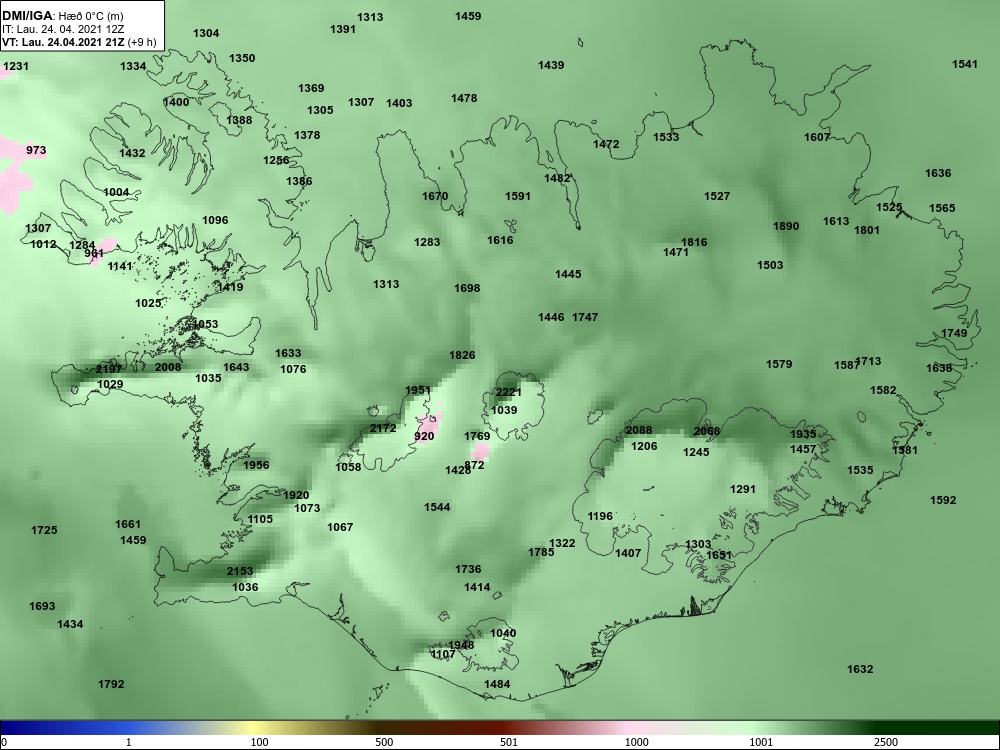Click the map value 2068
This screenshot has height=750, width=1000.
[x=707, y=431]
